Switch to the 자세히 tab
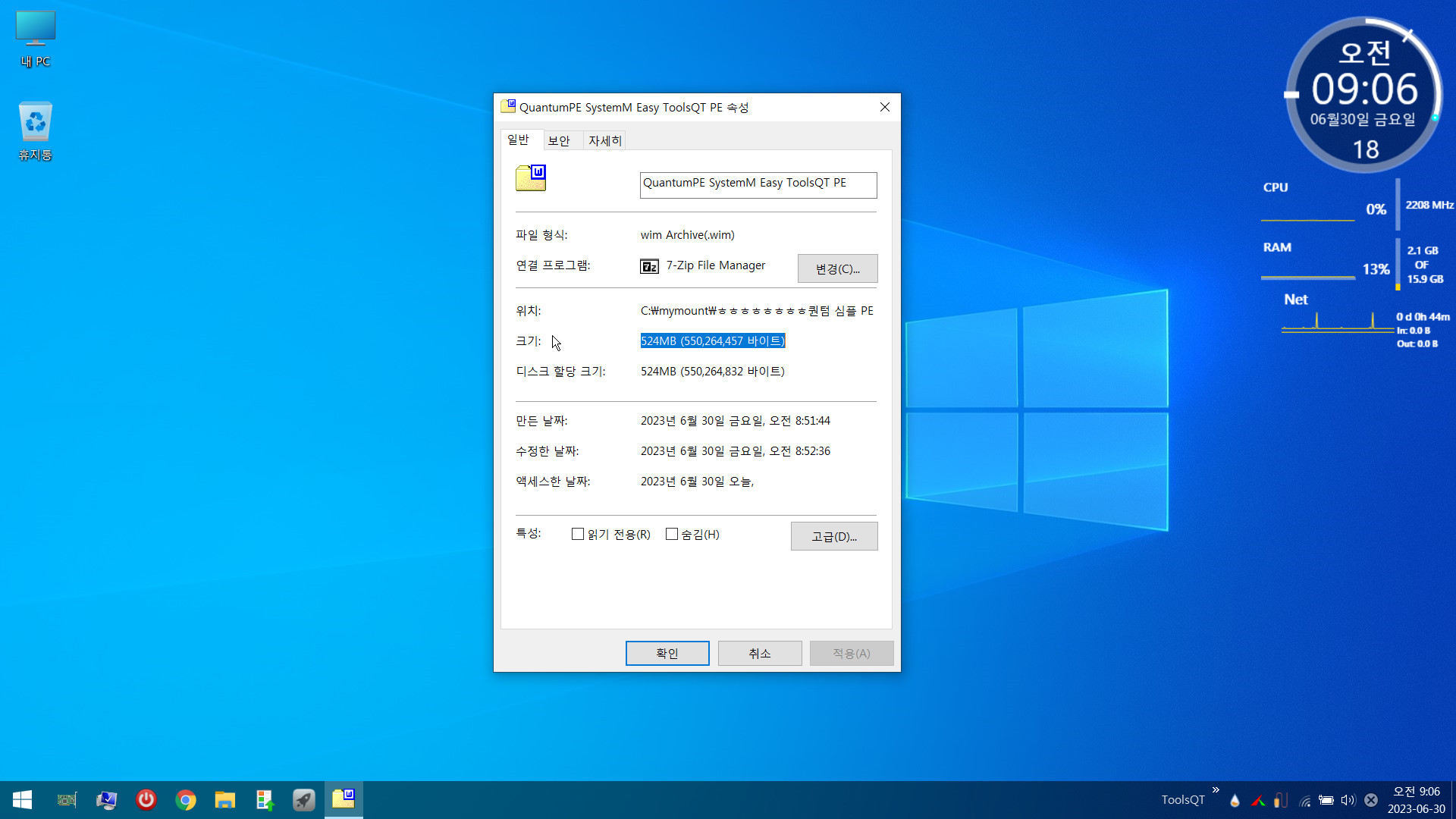 coord(605,141)
